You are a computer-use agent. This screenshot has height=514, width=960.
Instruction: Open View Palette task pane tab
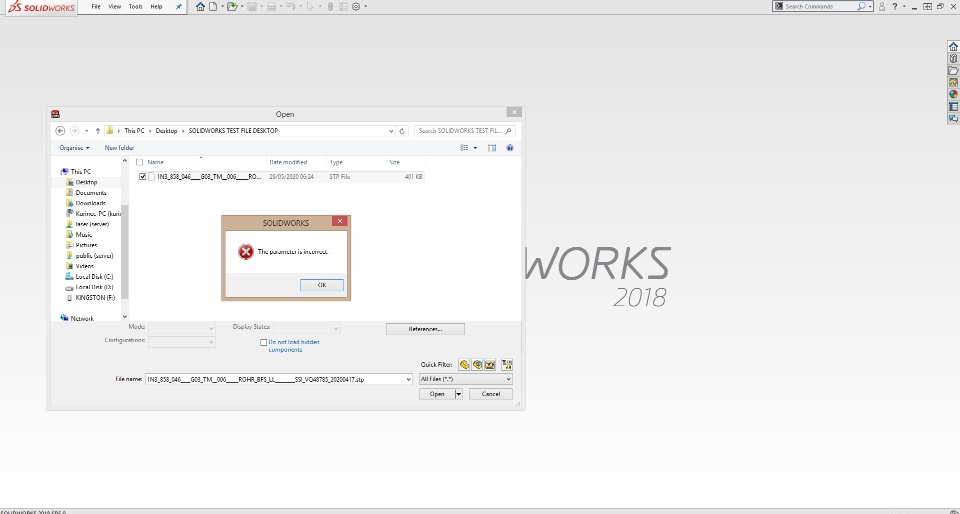[953, 83]
